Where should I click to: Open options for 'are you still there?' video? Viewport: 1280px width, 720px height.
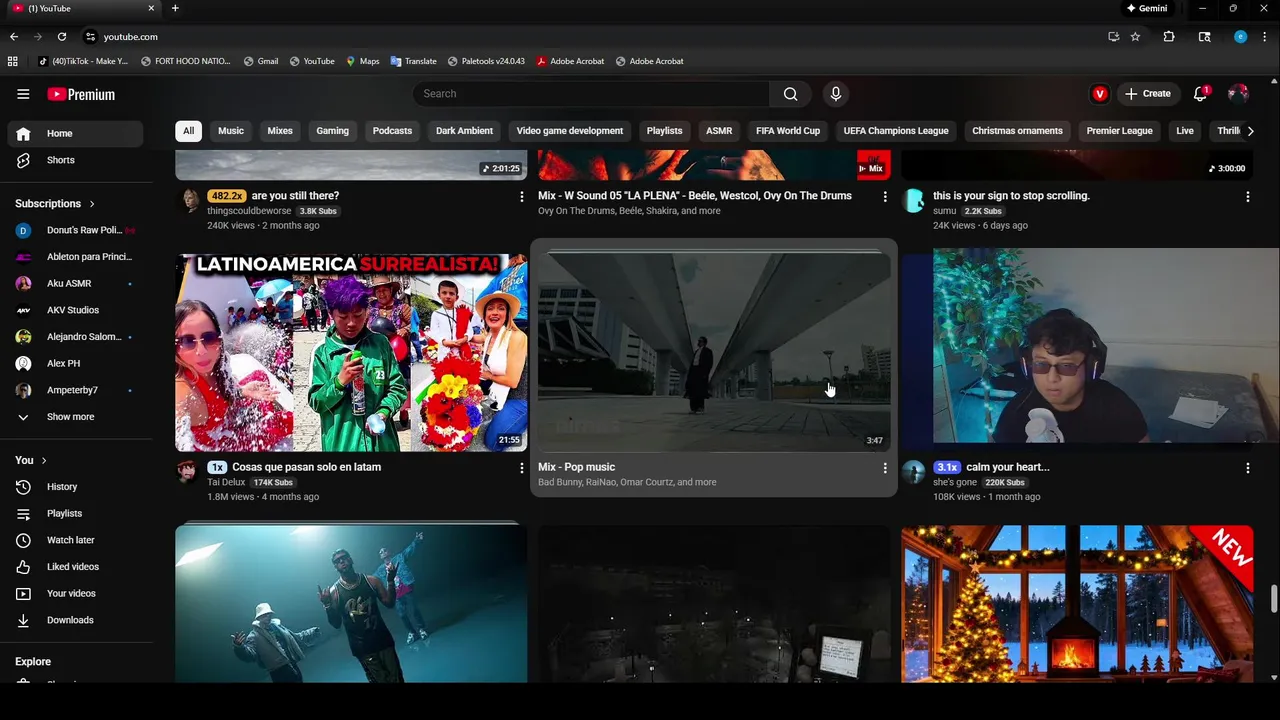point(521,197)
